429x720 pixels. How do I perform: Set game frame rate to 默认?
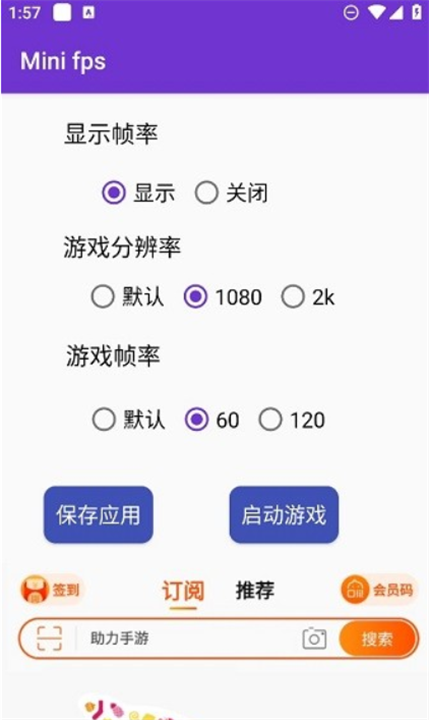click(x=129, y=420)
